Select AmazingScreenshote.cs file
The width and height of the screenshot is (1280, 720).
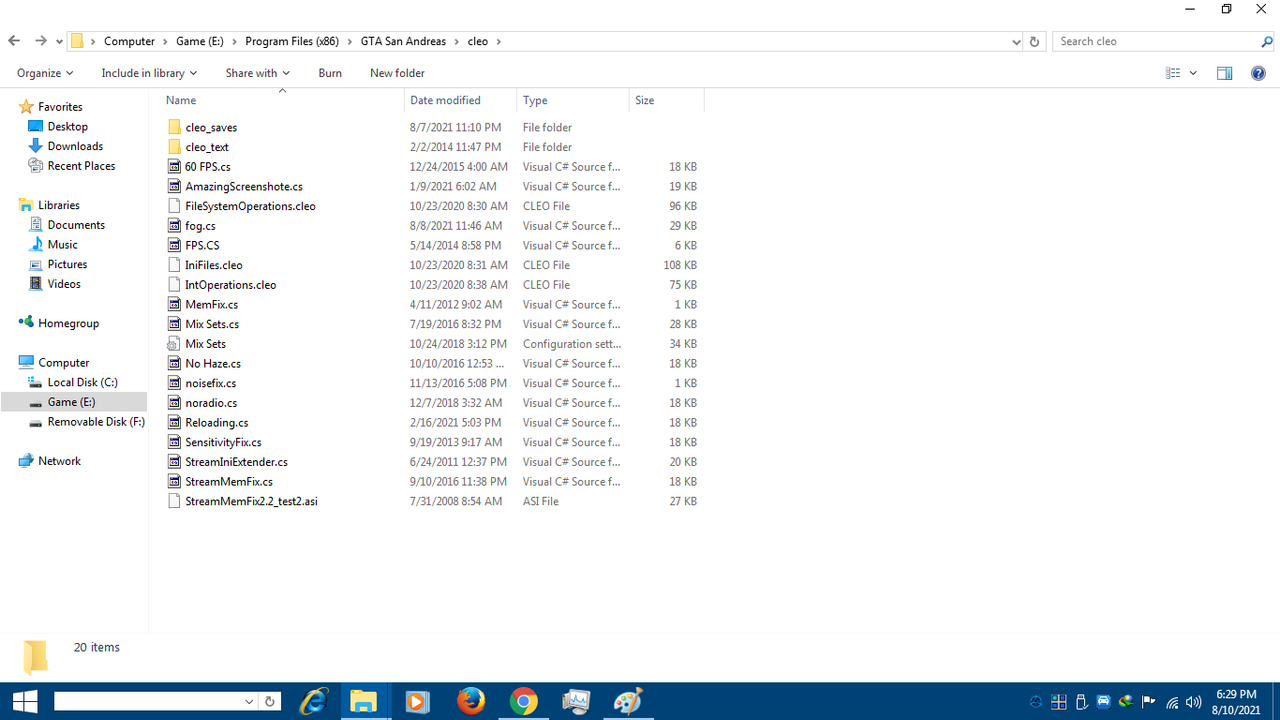(x=243, y=186)
